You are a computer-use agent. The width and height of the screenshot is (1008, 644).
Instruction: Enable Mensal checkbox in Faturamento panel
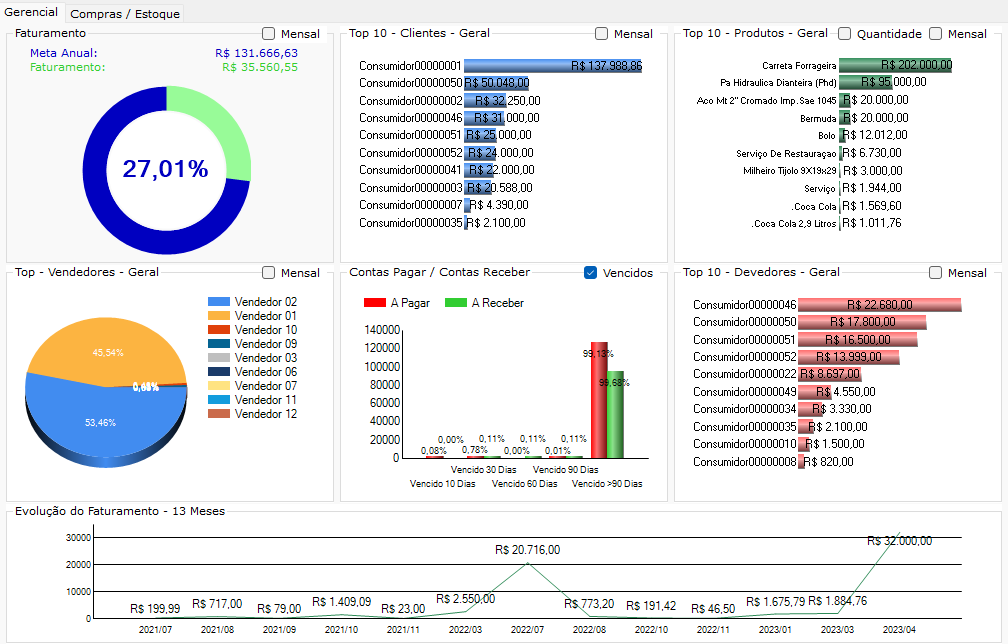(x=269, y=34)
